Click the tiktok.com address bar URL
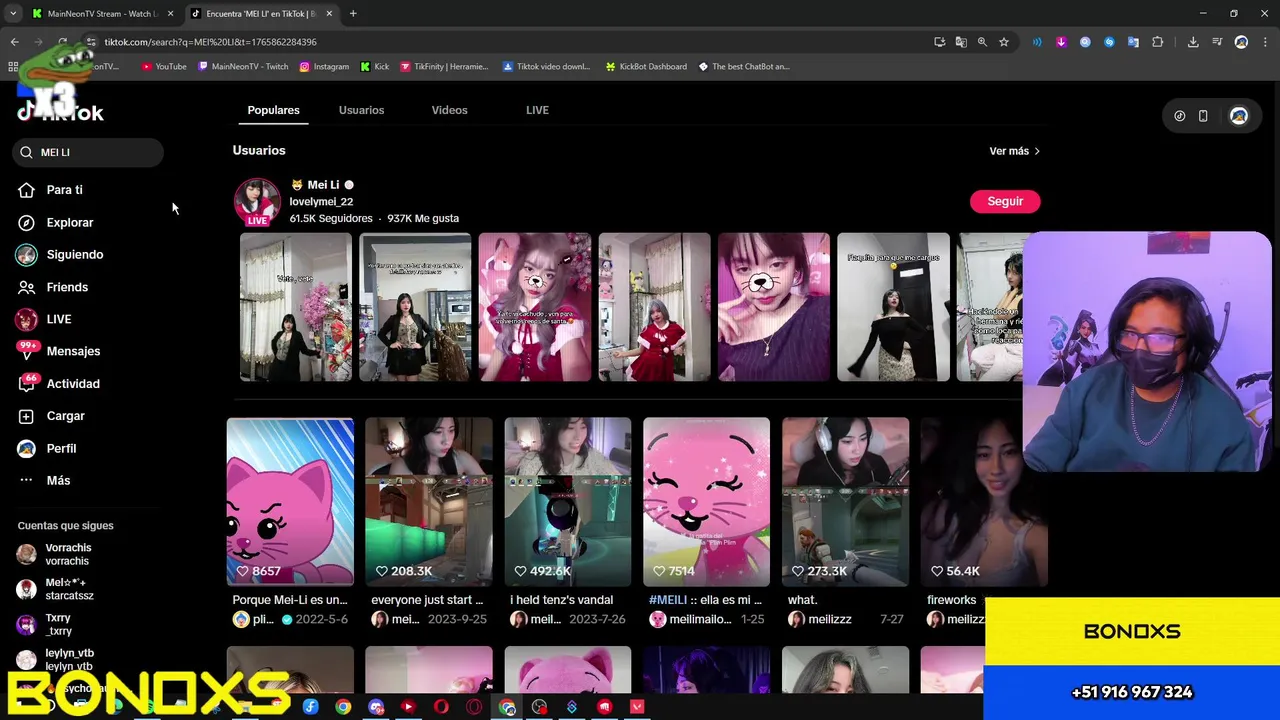 click(210, 42)
